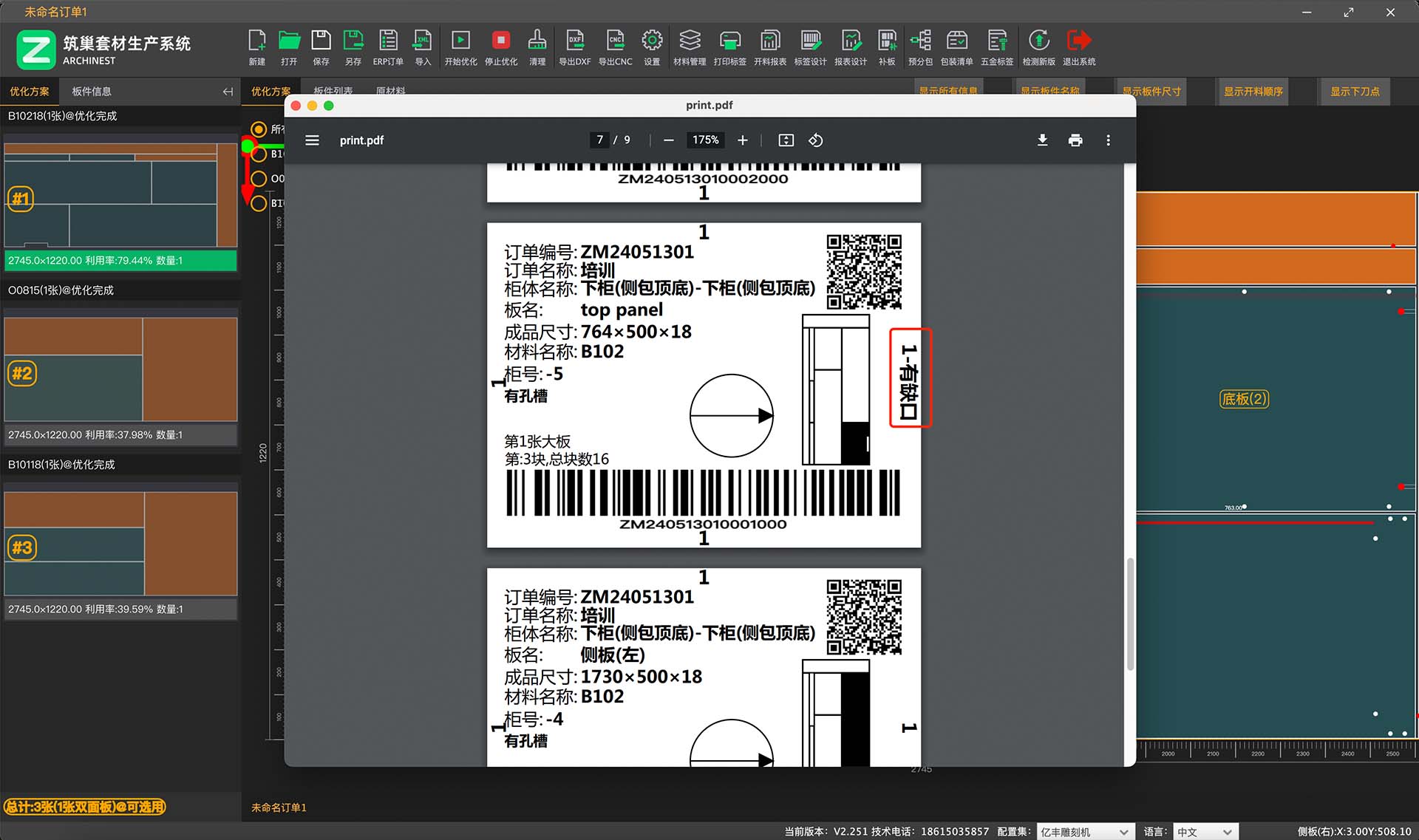The height and width of the screenshot is (840, 1419).
Task: Rotate the PDF page counterclockwise
Action: click(816, 140)
